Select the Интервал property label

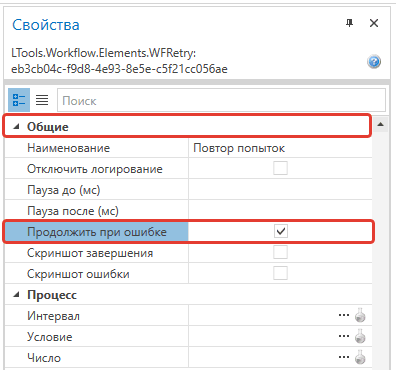click(x=53, y=316)
